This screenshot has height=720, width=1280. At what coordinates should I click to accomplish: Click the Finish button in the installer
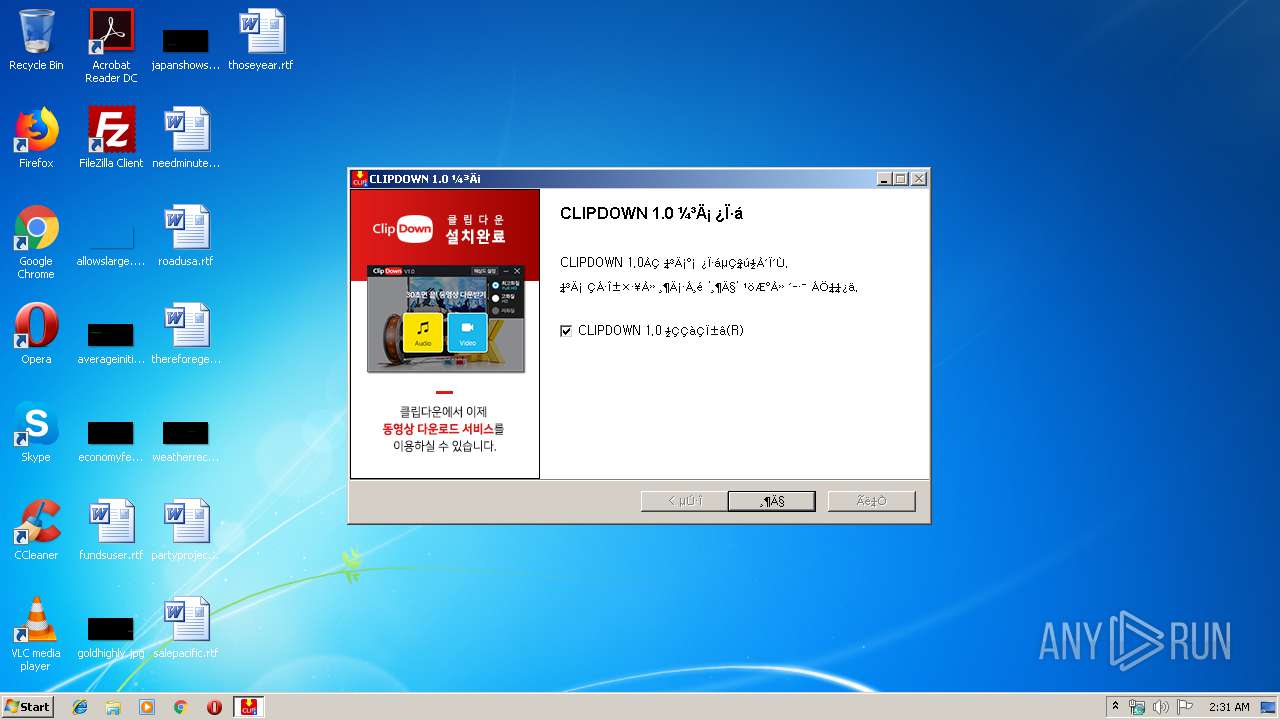772,501
